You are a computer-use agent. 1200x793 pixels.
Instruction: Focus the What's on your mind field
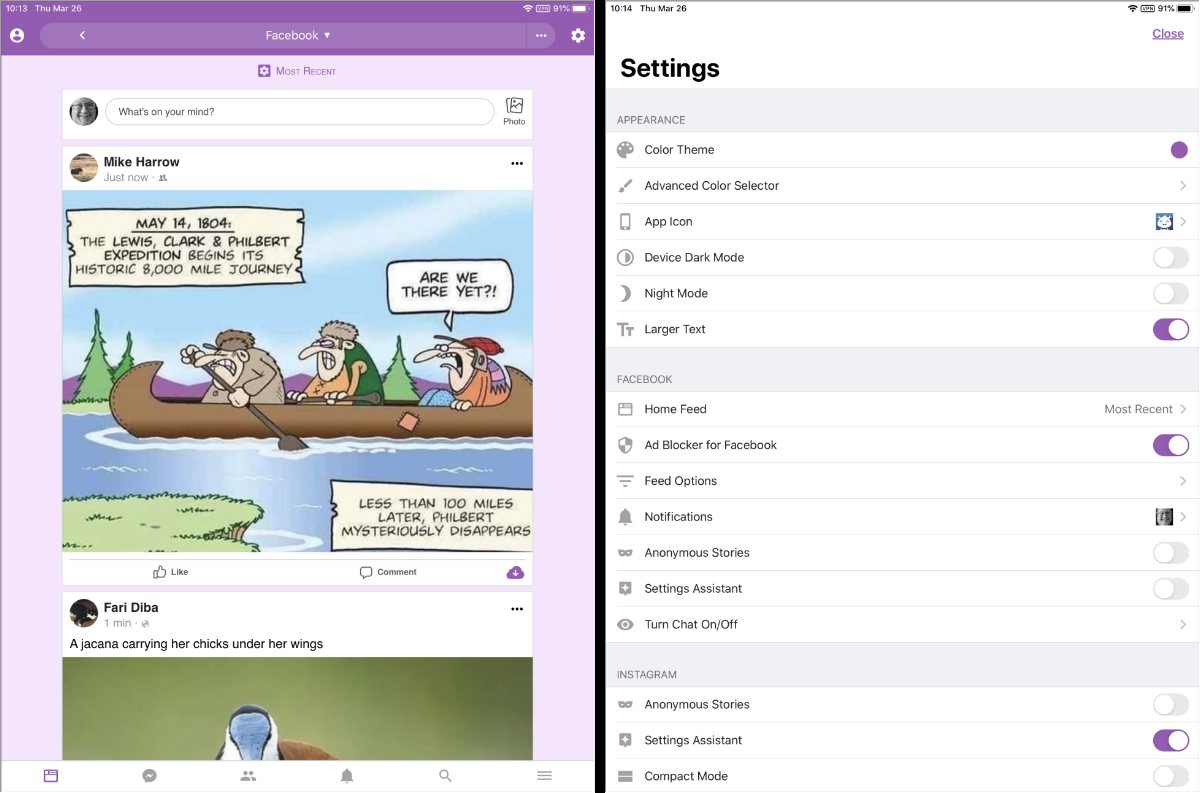pyautogui.click(x=299, y=112)
